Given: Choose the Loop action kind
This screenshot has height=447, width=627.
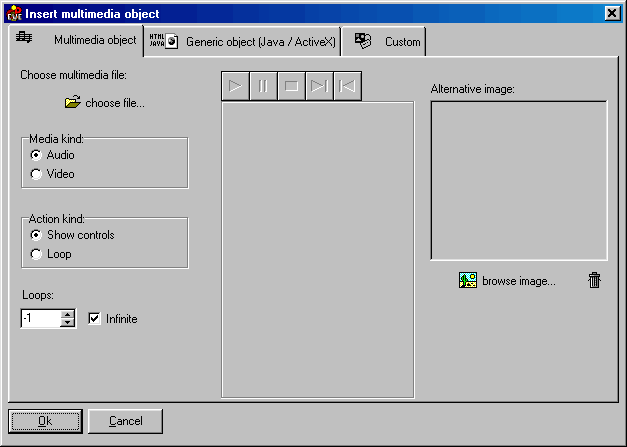Looking at the screenshot, I should click(x=37, y=254).
